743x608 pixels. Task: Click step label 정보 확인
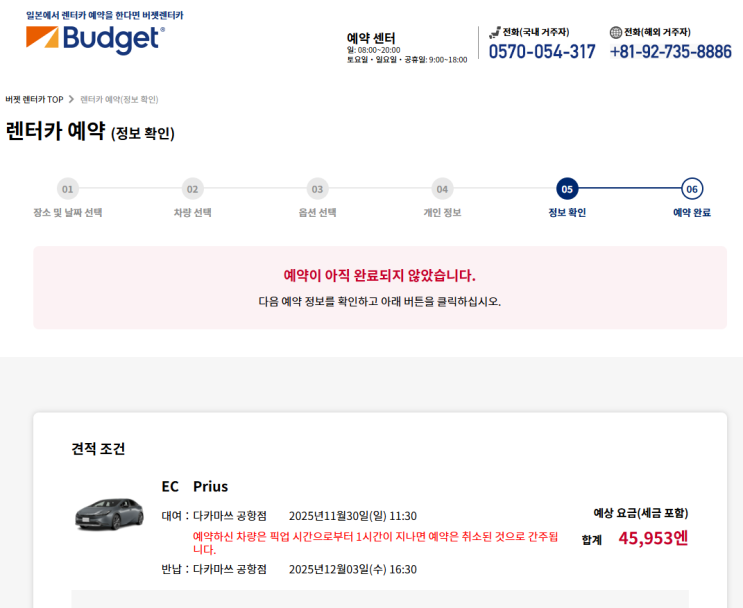(x=567, y=212)
